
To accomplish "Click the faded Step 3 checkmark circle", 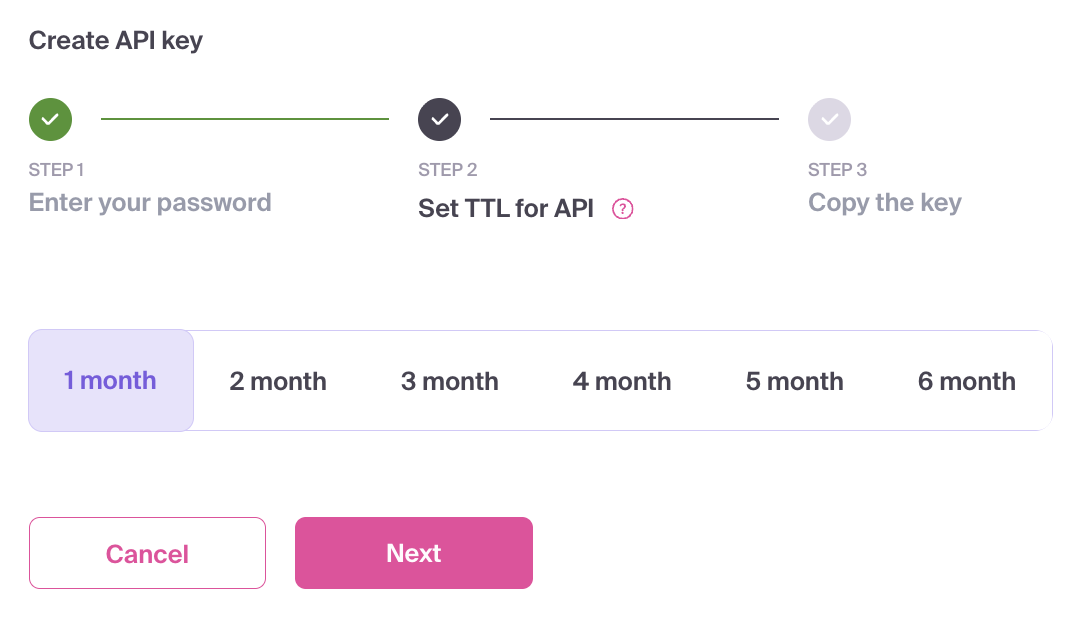I will pos(829,119).
